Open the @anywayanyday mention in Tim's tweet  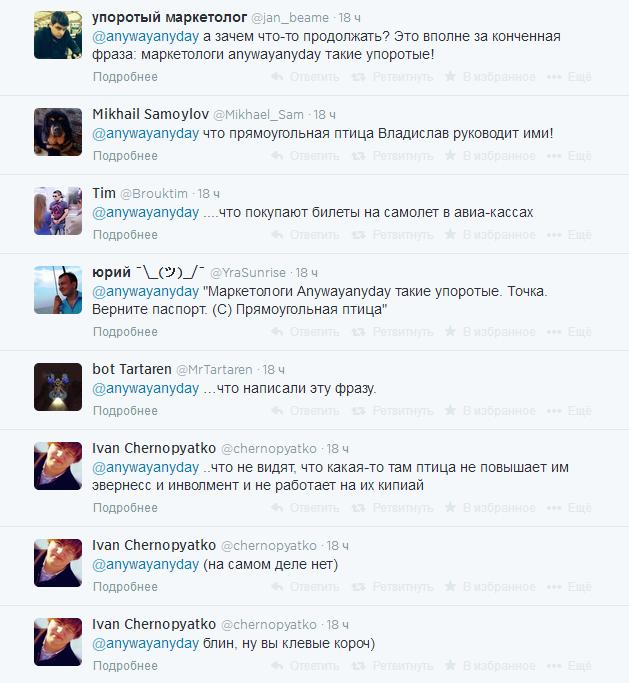[x=145, y=213]
